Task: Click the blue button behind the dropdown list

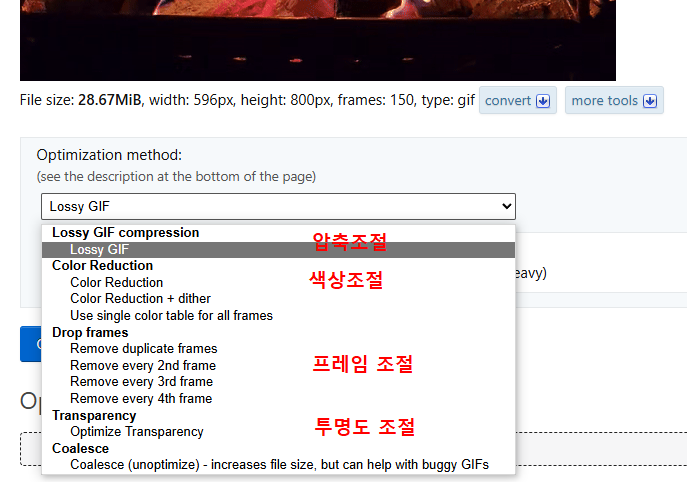Action: coord(31,344)
